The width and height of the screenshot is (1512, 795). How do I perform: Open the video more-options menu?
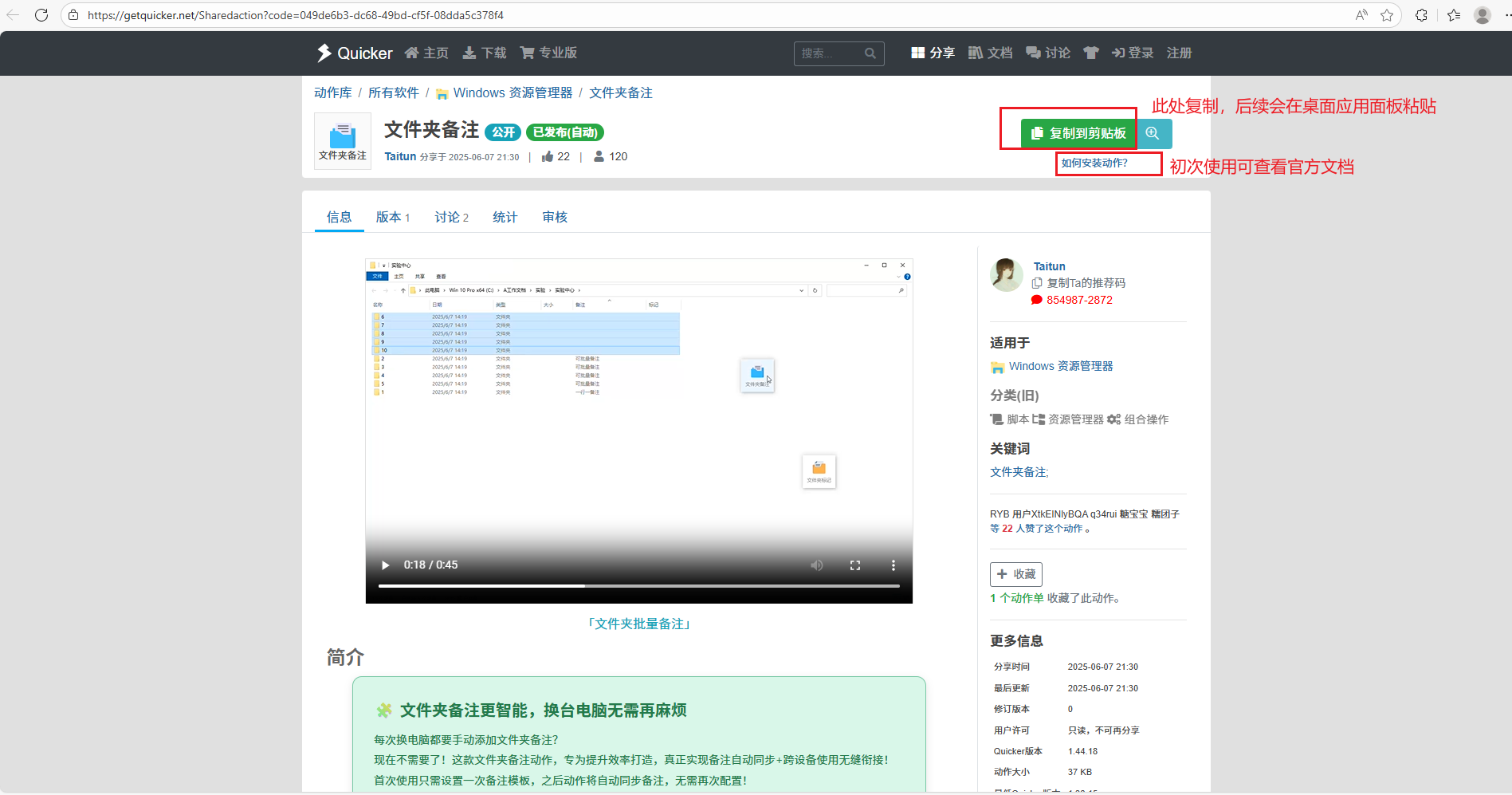point(893,565)
